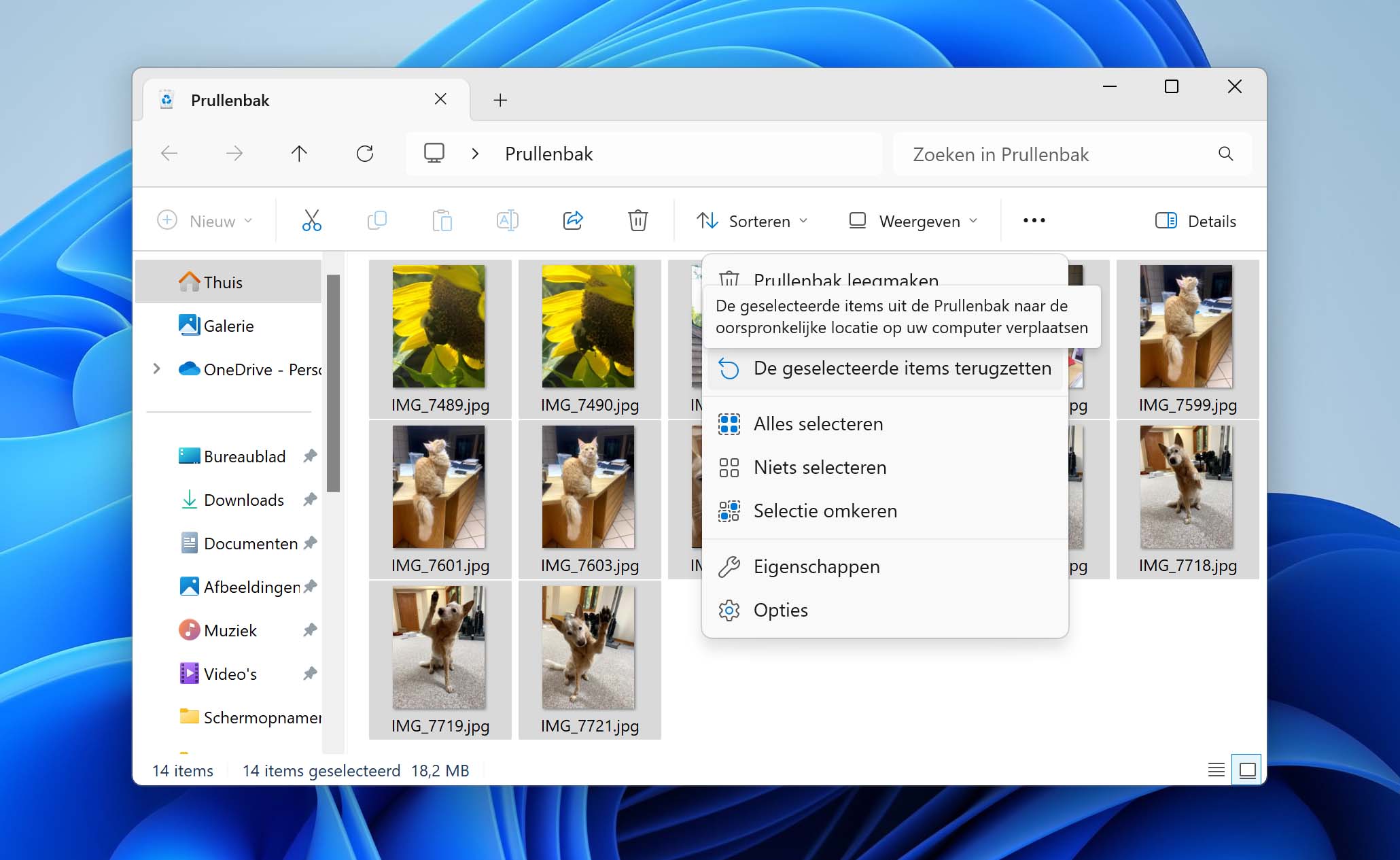Screen dimensions: 1400x860
Task: Click the rename toolbar icon
Action: tap(508, 220)
